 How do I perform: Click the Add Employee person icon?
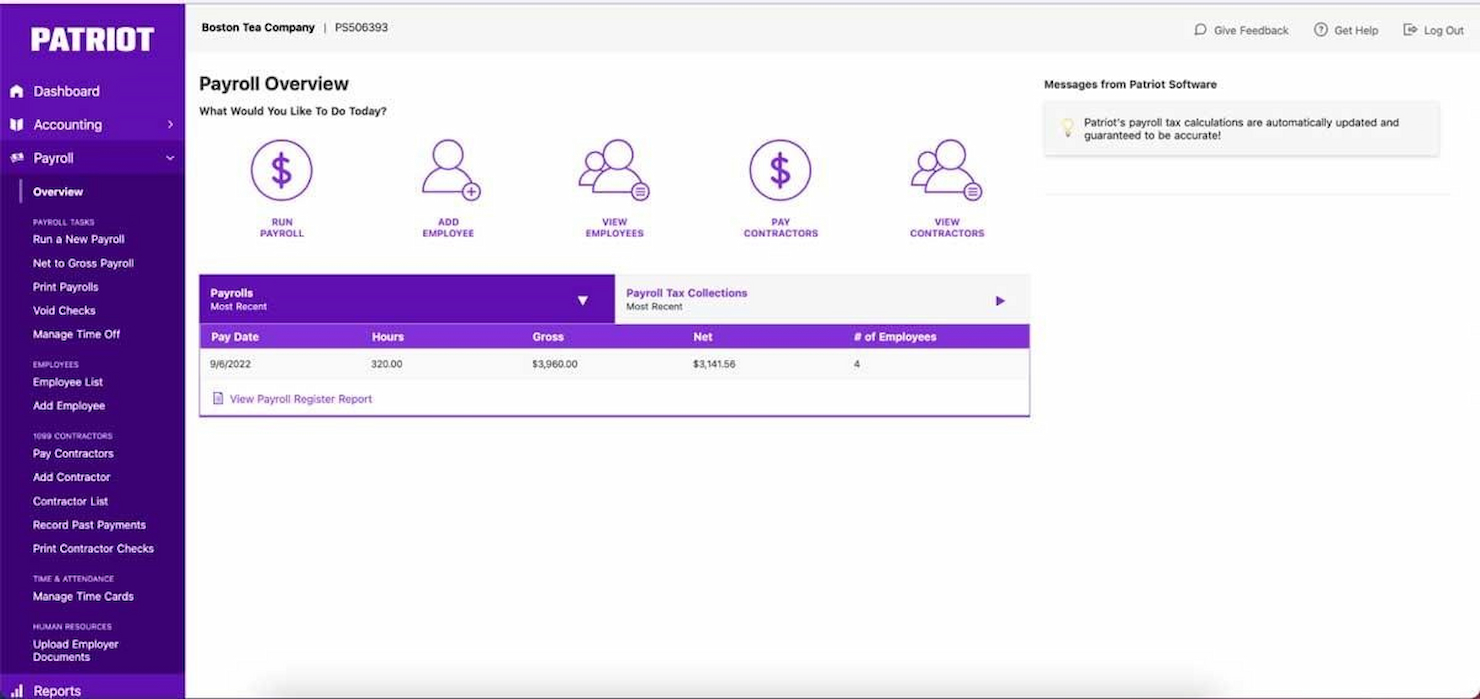pyautogui.click(x=450, y=170)
